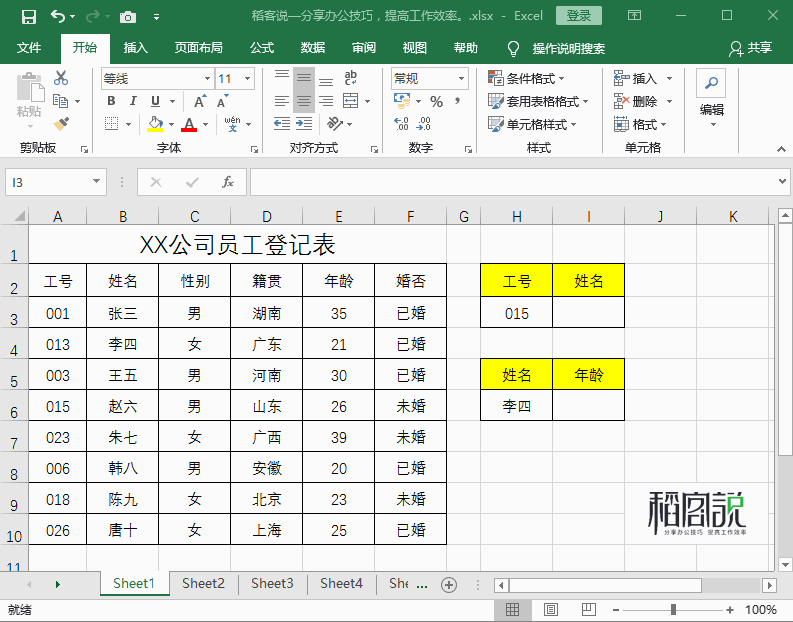Open Sheet2 tab
The width and height of the screenshot is (793, 622).
(x=203, y=584)
